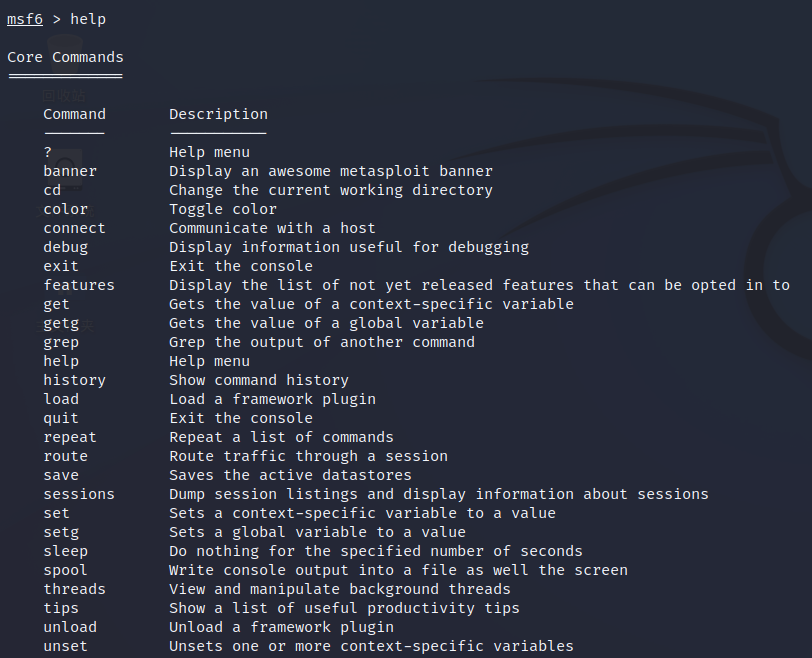Screen dimensions: 812x658
Task: Click the 'exit' command entry
Action: click(61, 266)
